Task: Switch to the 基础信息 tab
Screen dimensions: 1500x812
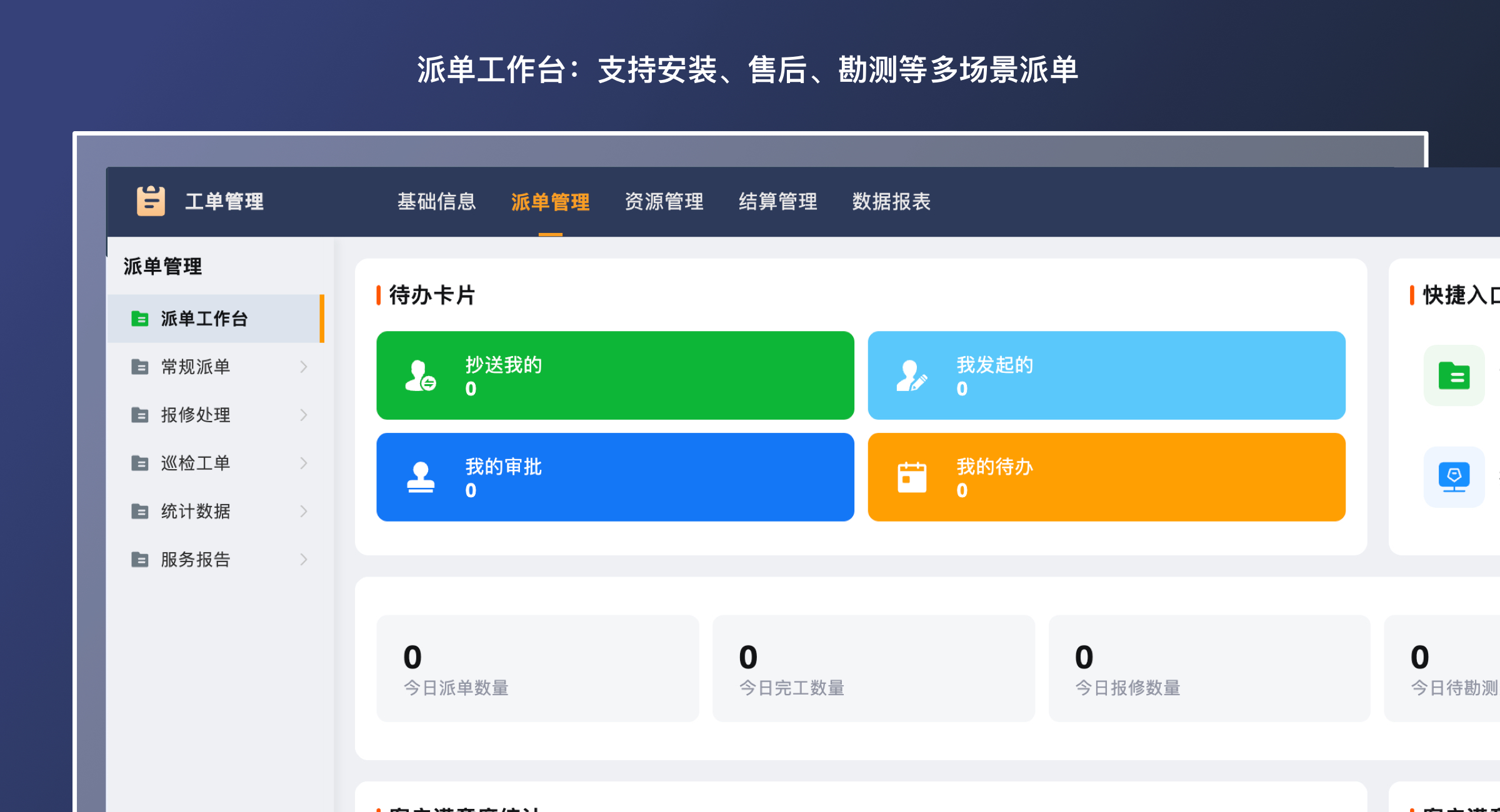Action: [x=437, y=201]
